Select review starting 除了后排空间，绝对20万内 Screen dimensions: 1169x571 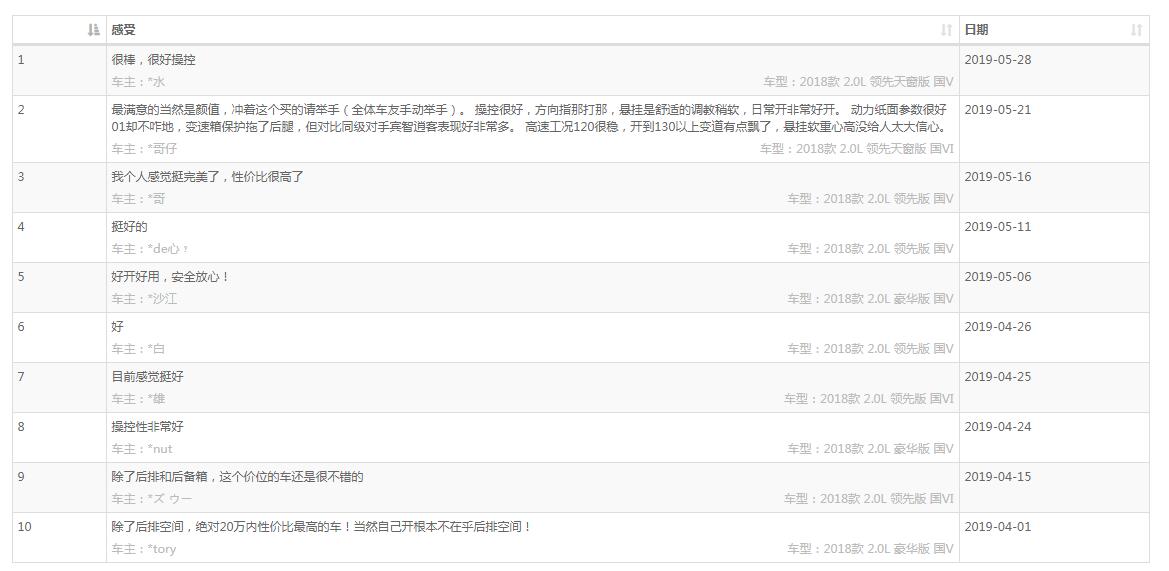(322, 526)
